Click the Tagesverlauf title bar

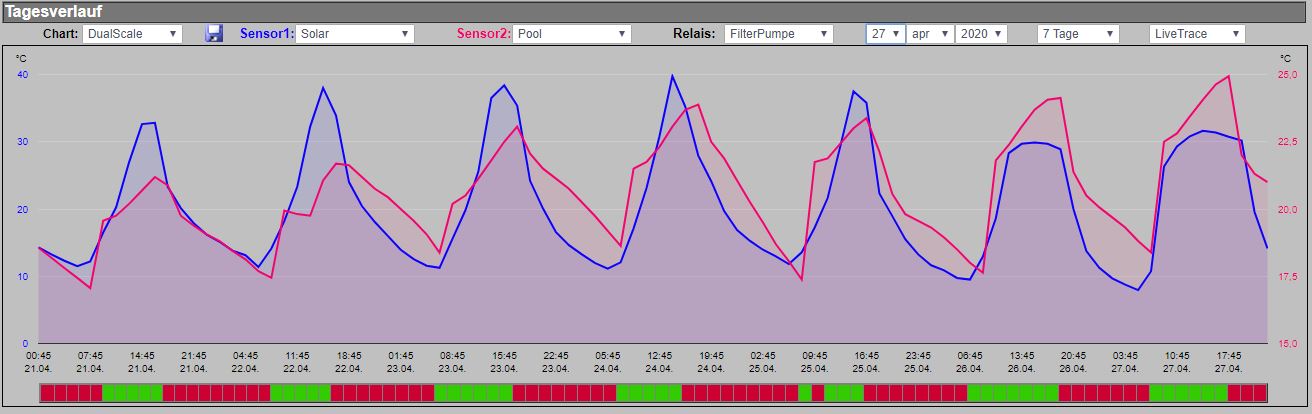coord(656,11)
